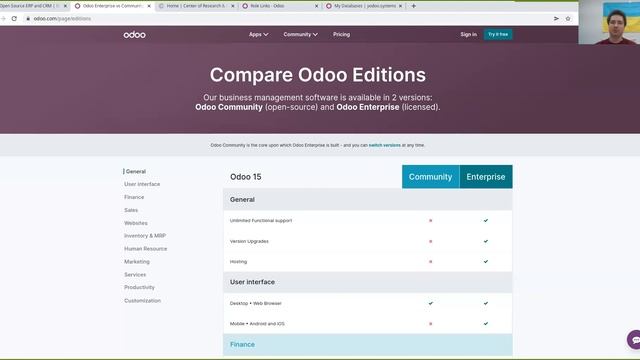This screenshot has height=360, width=640.
Task: Click the Sign in link
Action: (x=469, y=34)
